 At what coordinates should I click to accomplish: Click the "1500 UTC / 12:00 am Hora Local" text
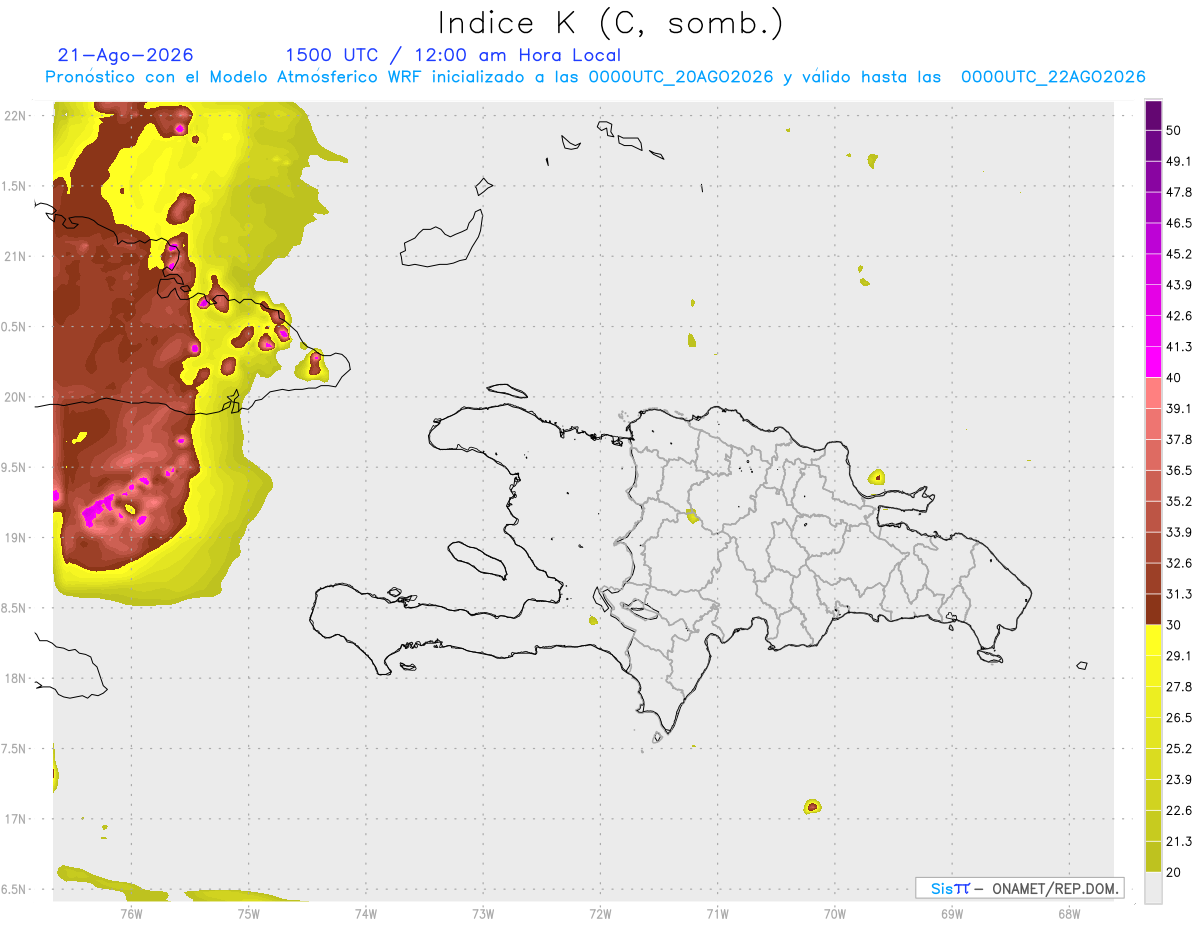[453, 55]
